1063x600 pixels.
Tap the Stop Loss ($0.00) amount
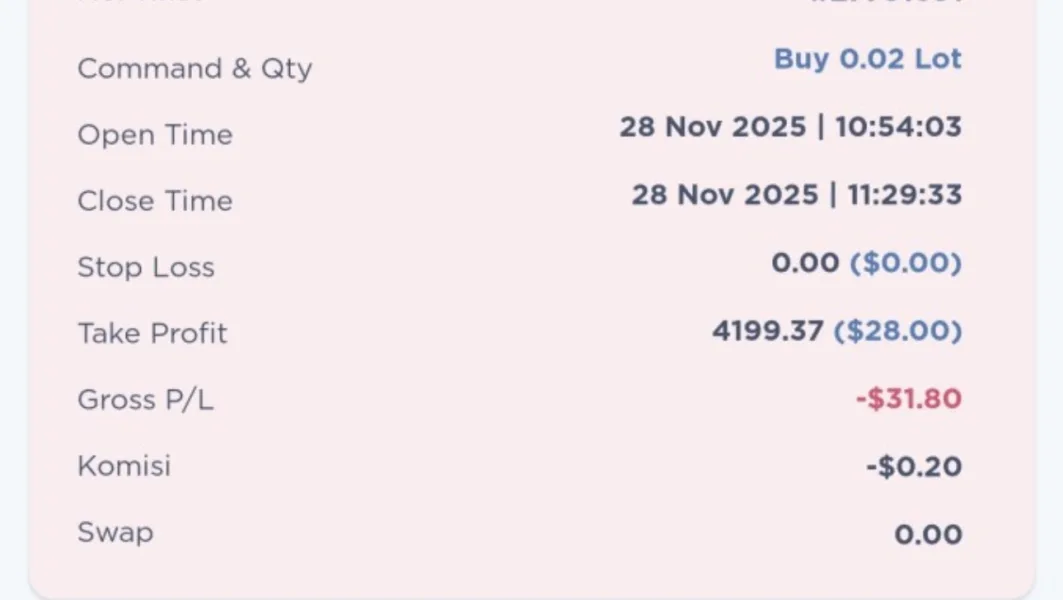click(906, 263)
